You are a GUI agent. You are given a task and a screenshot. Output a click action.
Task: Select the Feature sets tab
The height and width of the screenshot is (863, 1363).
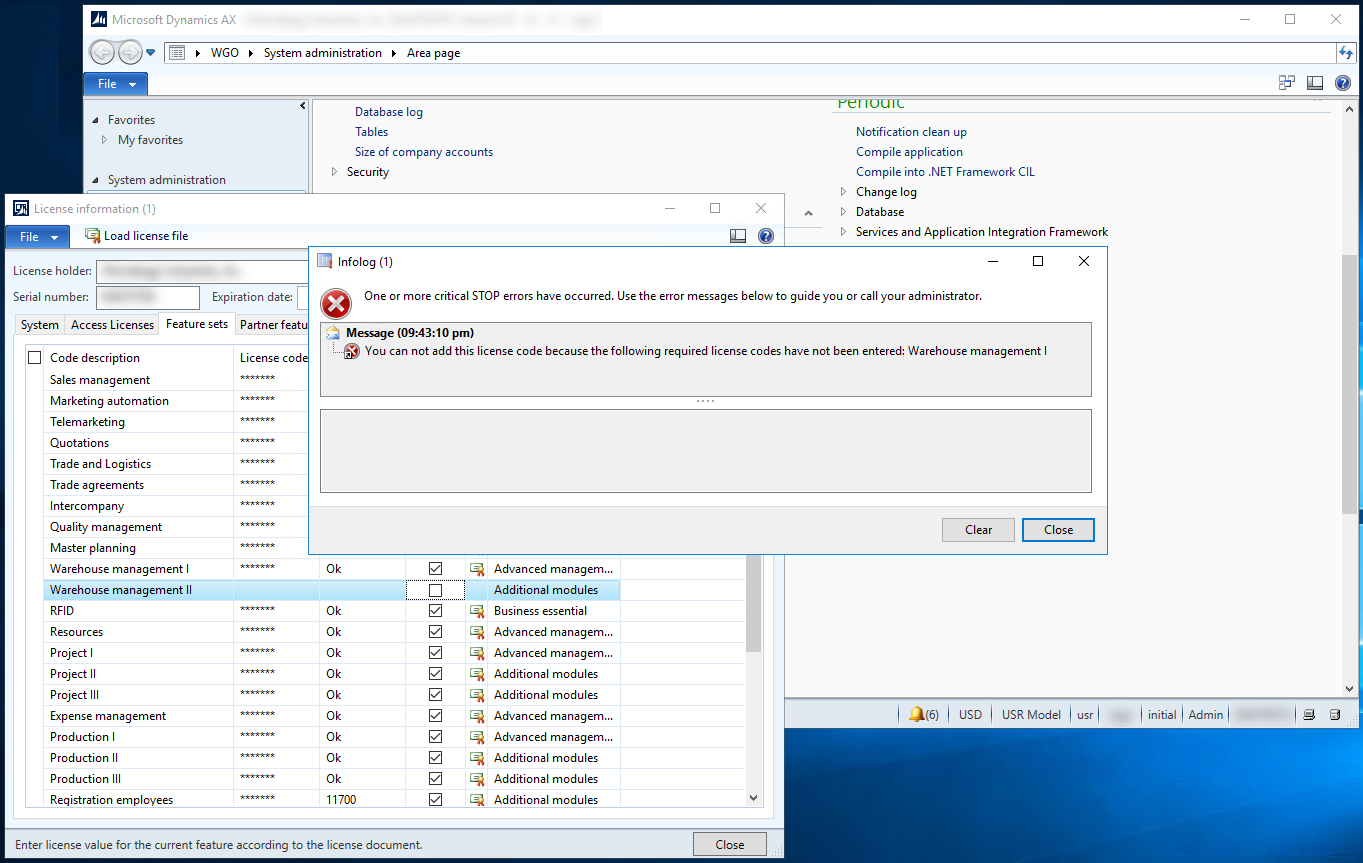[197, 324]
